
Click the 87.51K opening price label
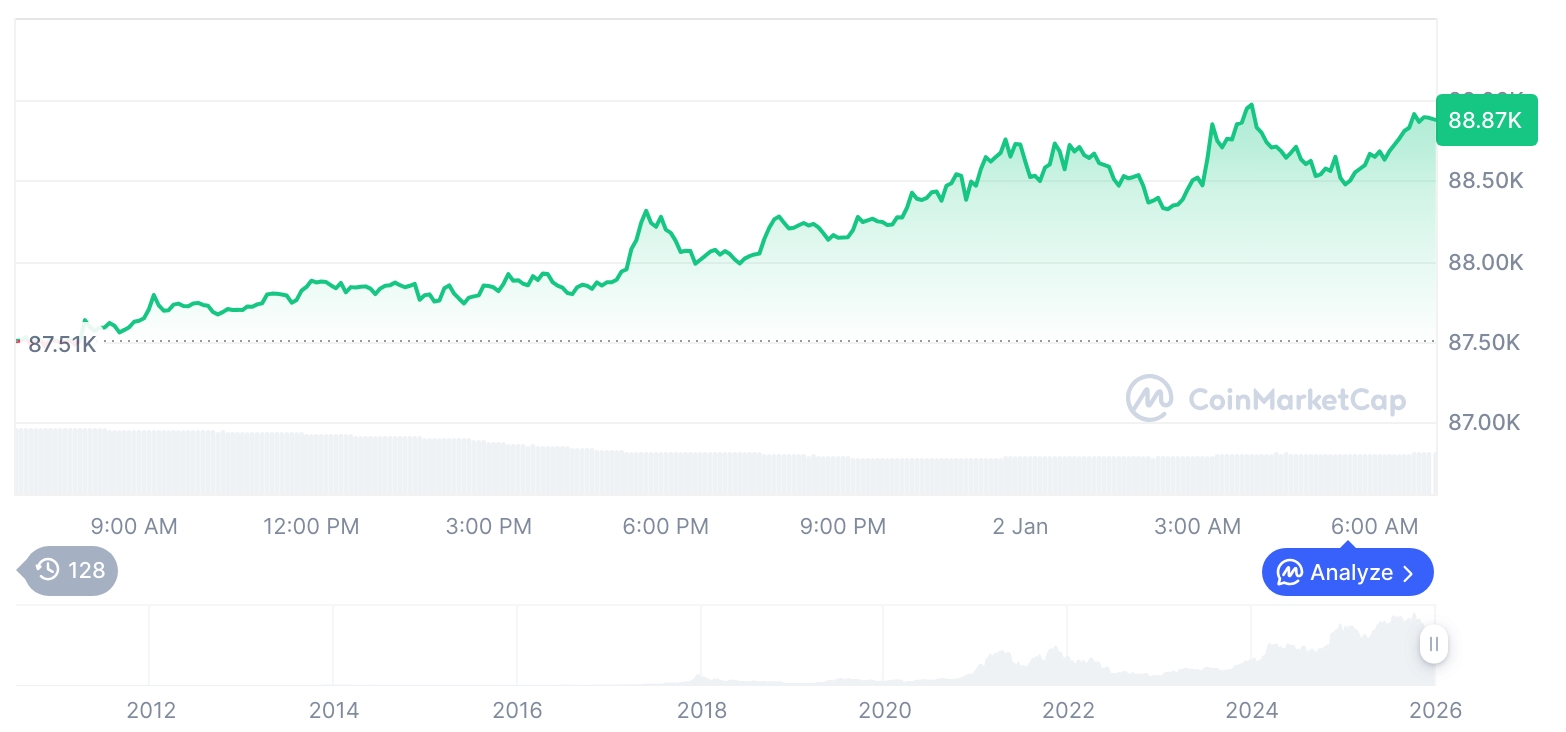click(x=61, y=344)
